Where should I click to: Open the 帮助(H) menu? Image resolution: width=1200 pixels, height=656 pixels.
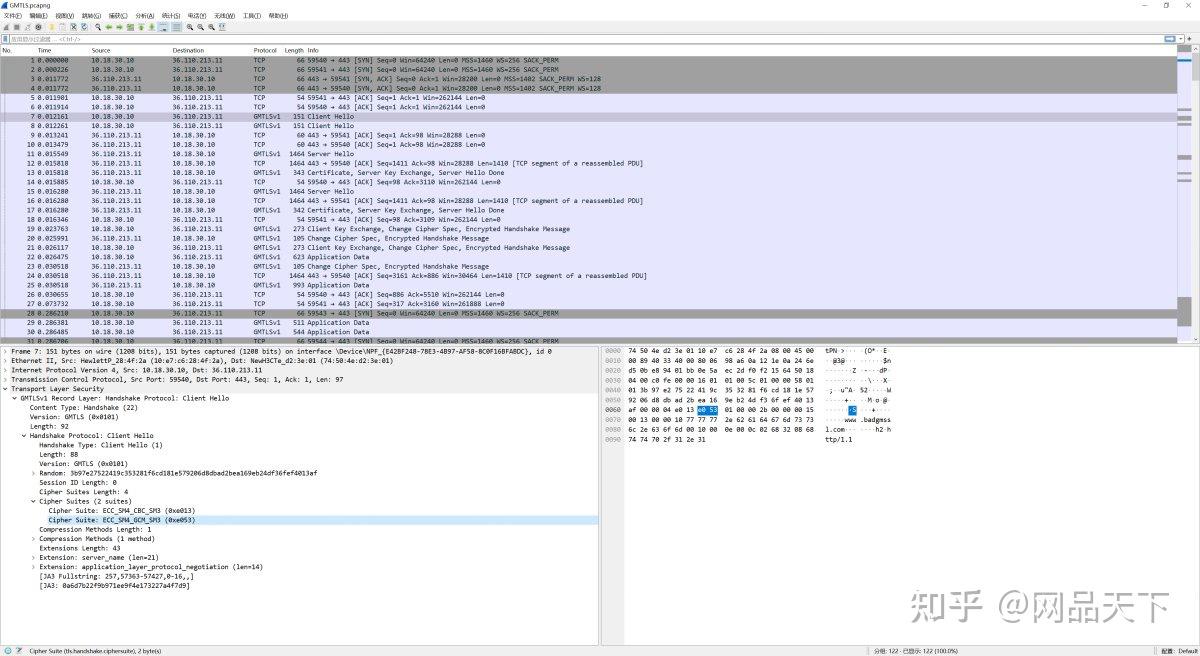pyautogui.click(x=278, y=16)
